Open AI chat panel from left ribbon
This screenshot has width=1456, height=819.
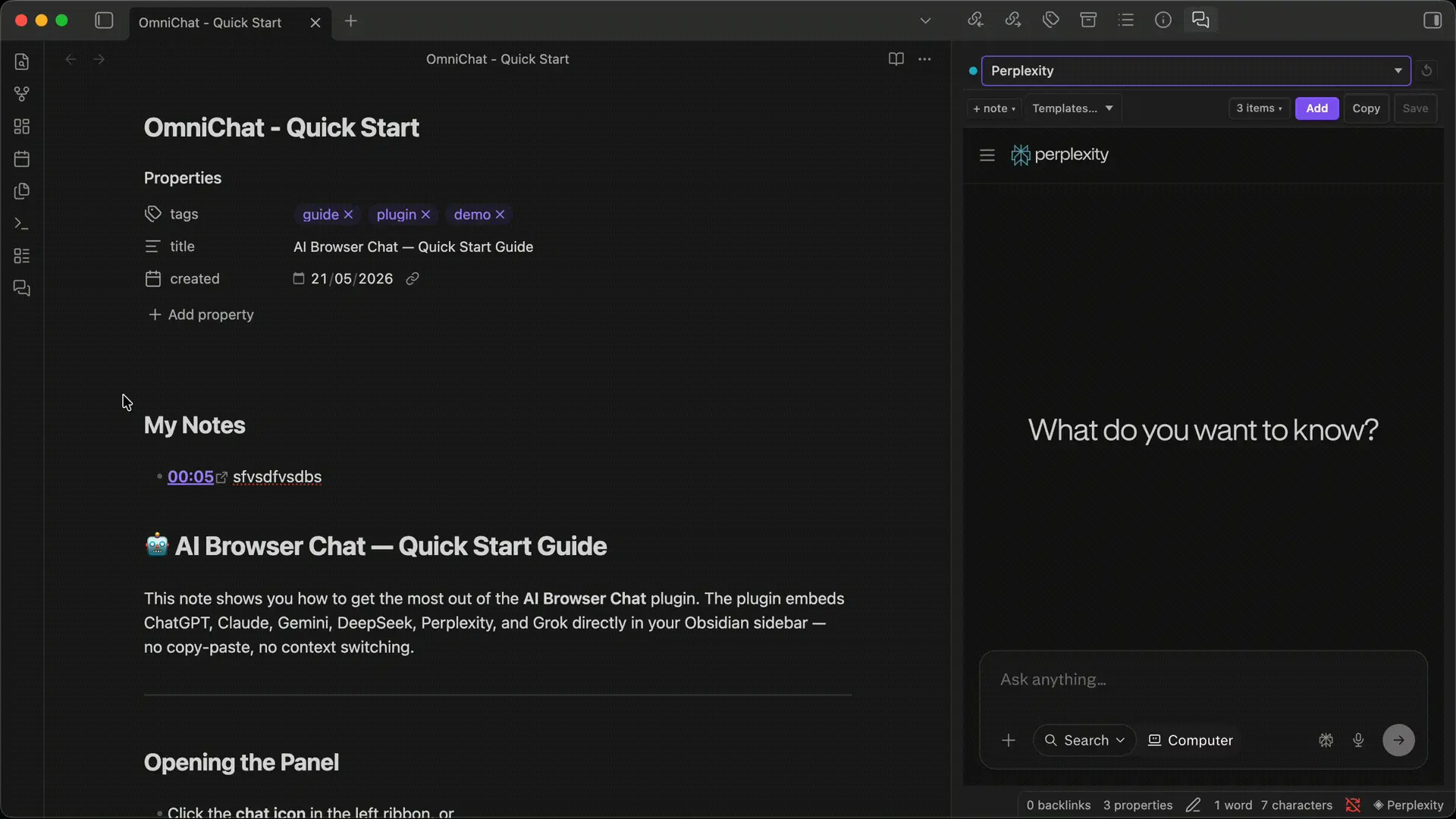[22, 288]
